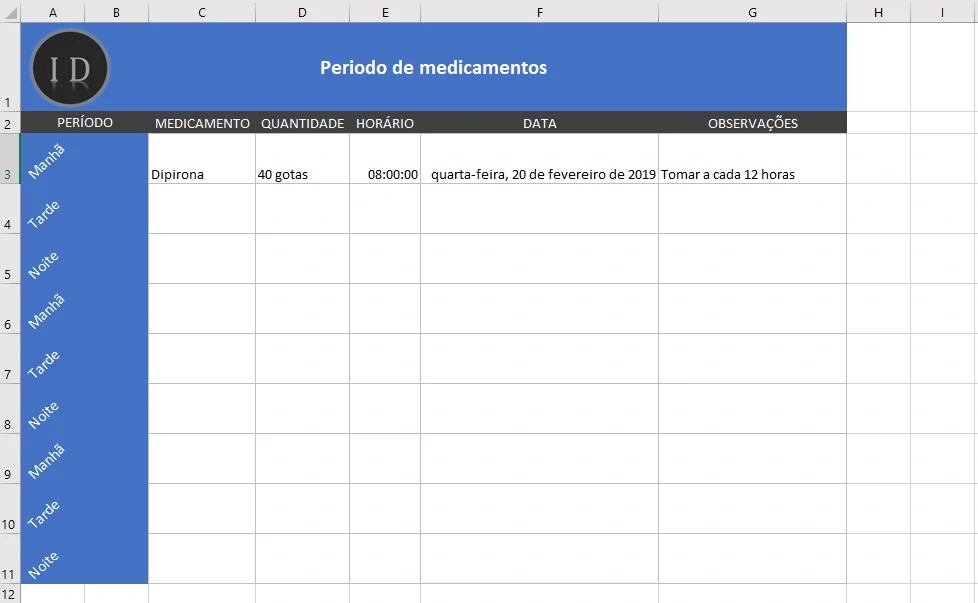Select the MEDICAMENTO header cell

[202, 122]
